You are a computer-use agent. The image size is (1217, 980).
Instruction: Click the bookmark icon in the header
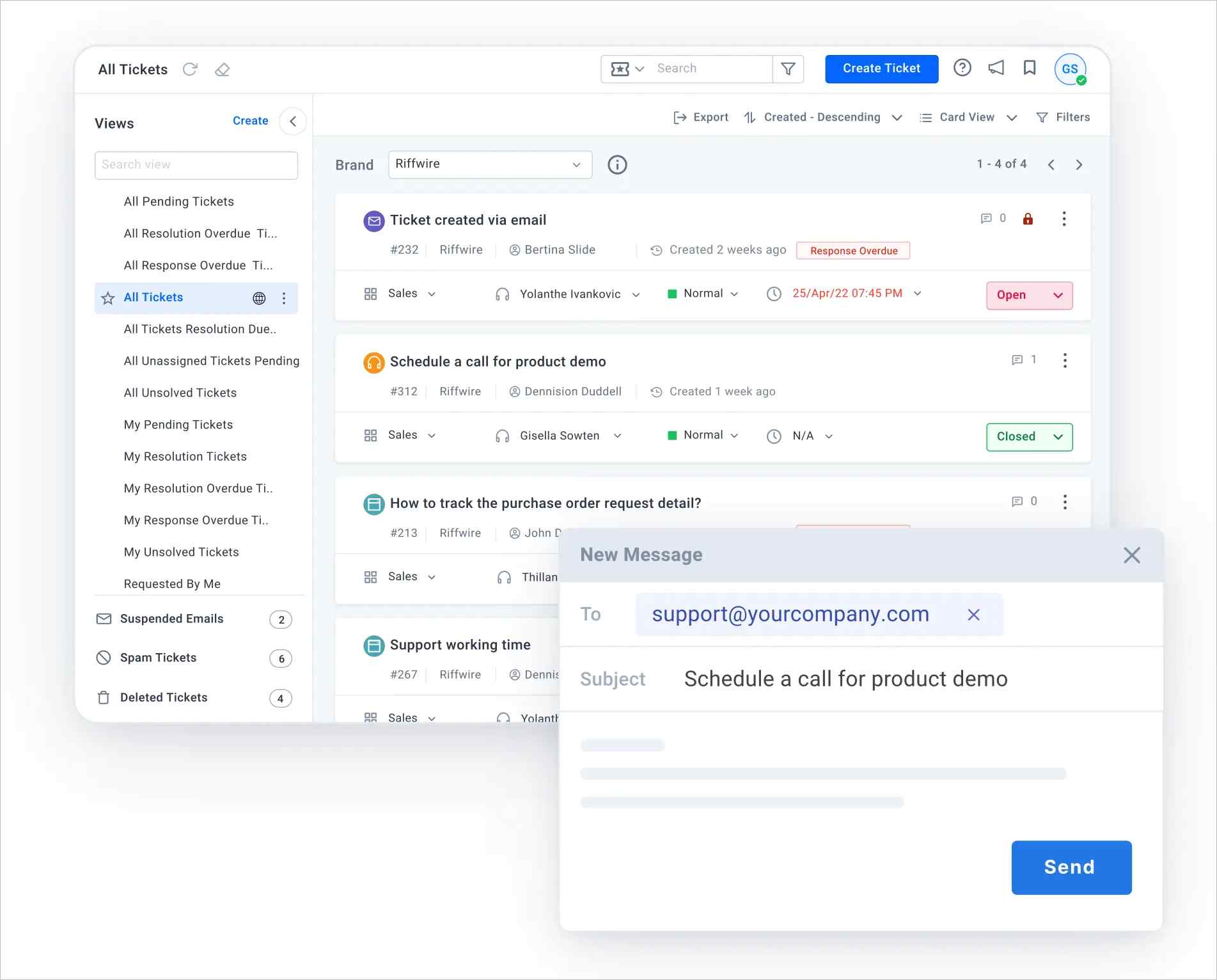pyautogui.click(x=1030, y=68)
